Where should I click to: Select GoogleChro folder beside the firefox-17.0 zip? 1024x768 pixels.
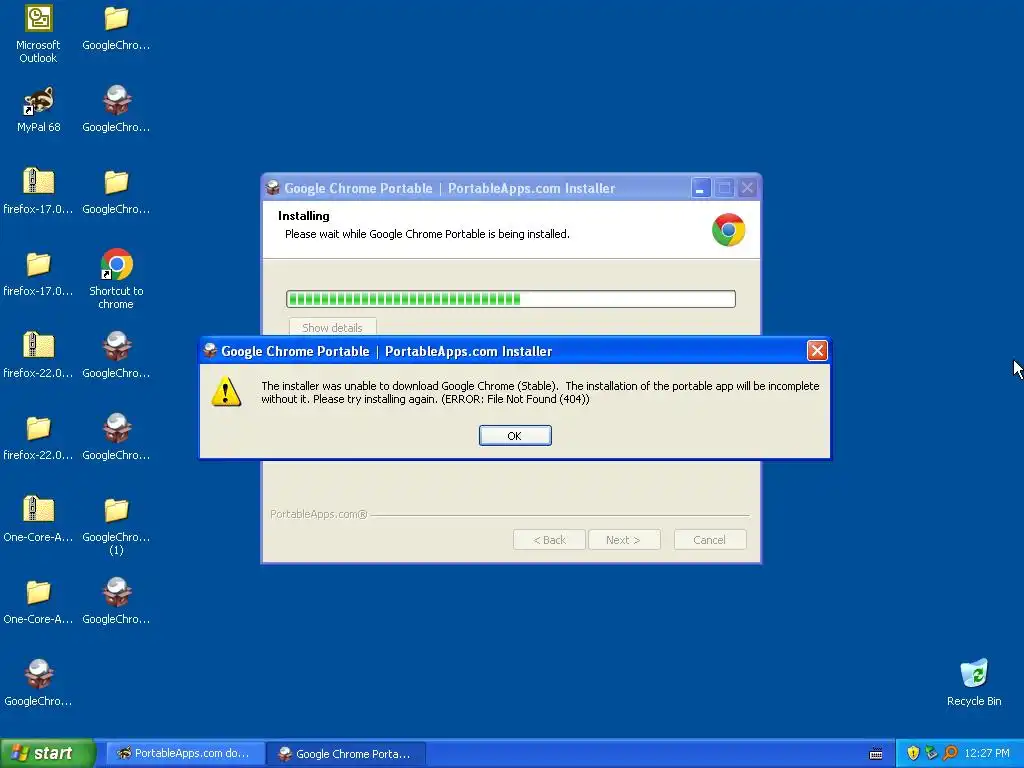pyautogui.click(x=116, y=191)
